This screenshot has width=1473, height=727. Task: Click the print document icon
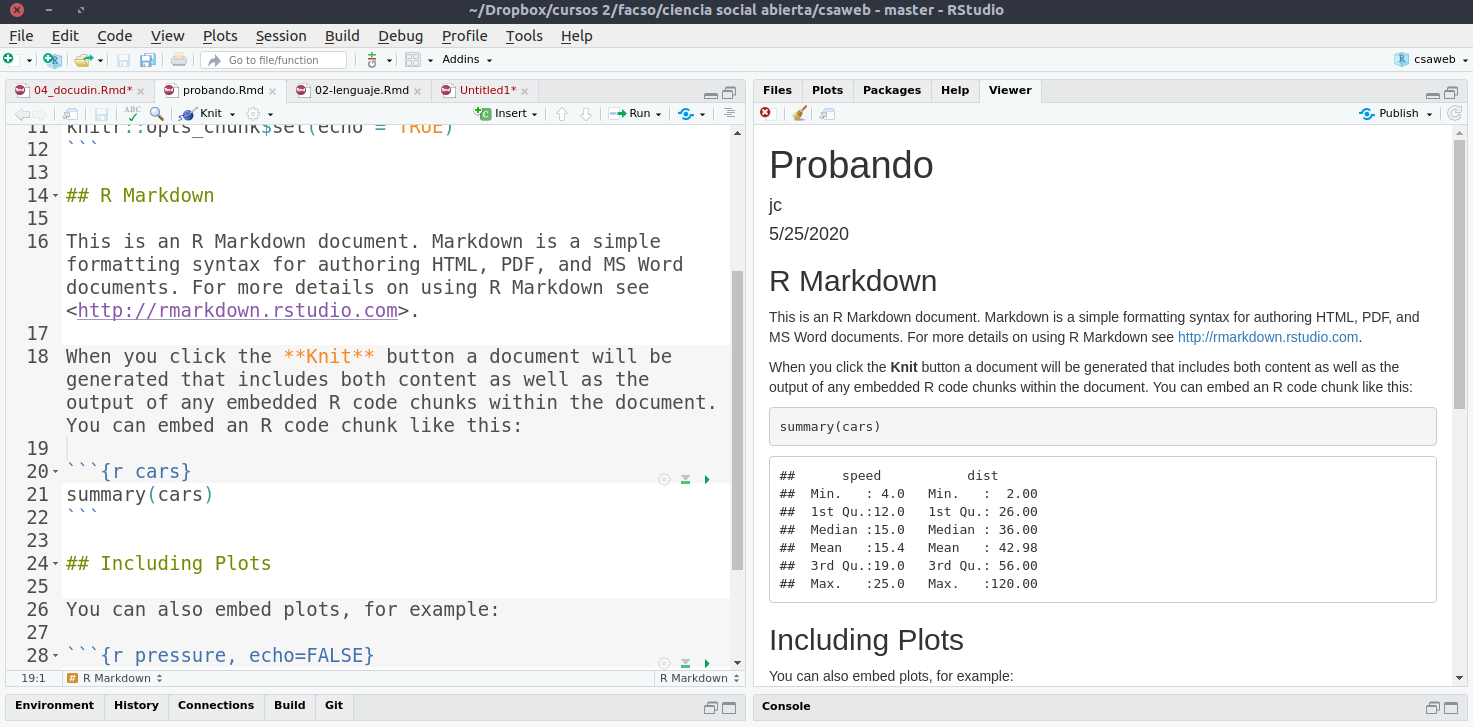click(x=178, y=60)
